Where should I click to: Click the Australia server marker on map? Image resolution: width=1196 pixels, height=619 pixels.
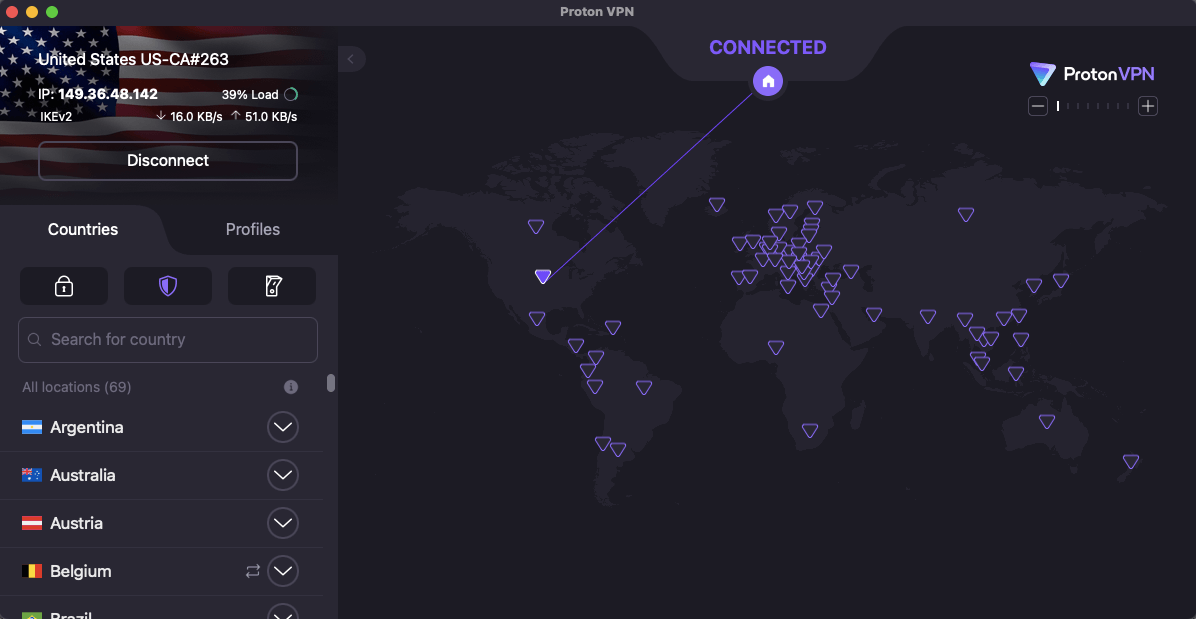[1047, 421]
